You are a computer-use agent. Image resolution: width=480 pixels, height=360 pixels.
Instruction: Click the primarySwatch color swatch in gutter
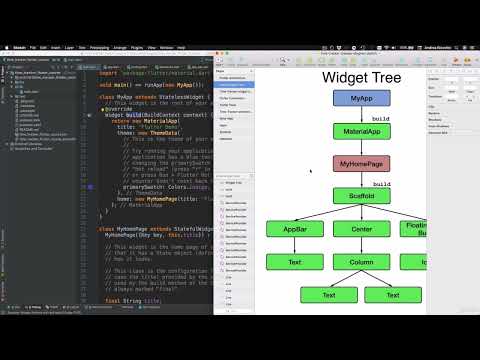click(x=90, y=187)
